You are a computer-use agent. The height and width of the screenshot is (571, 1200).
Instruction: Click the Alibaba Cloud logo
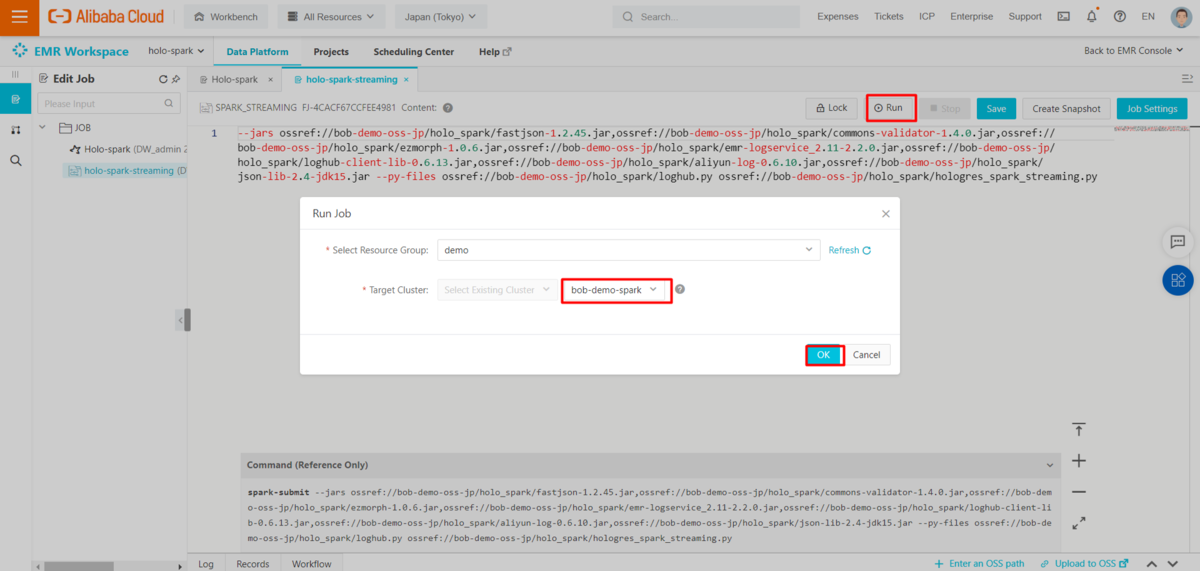(106, 17)
